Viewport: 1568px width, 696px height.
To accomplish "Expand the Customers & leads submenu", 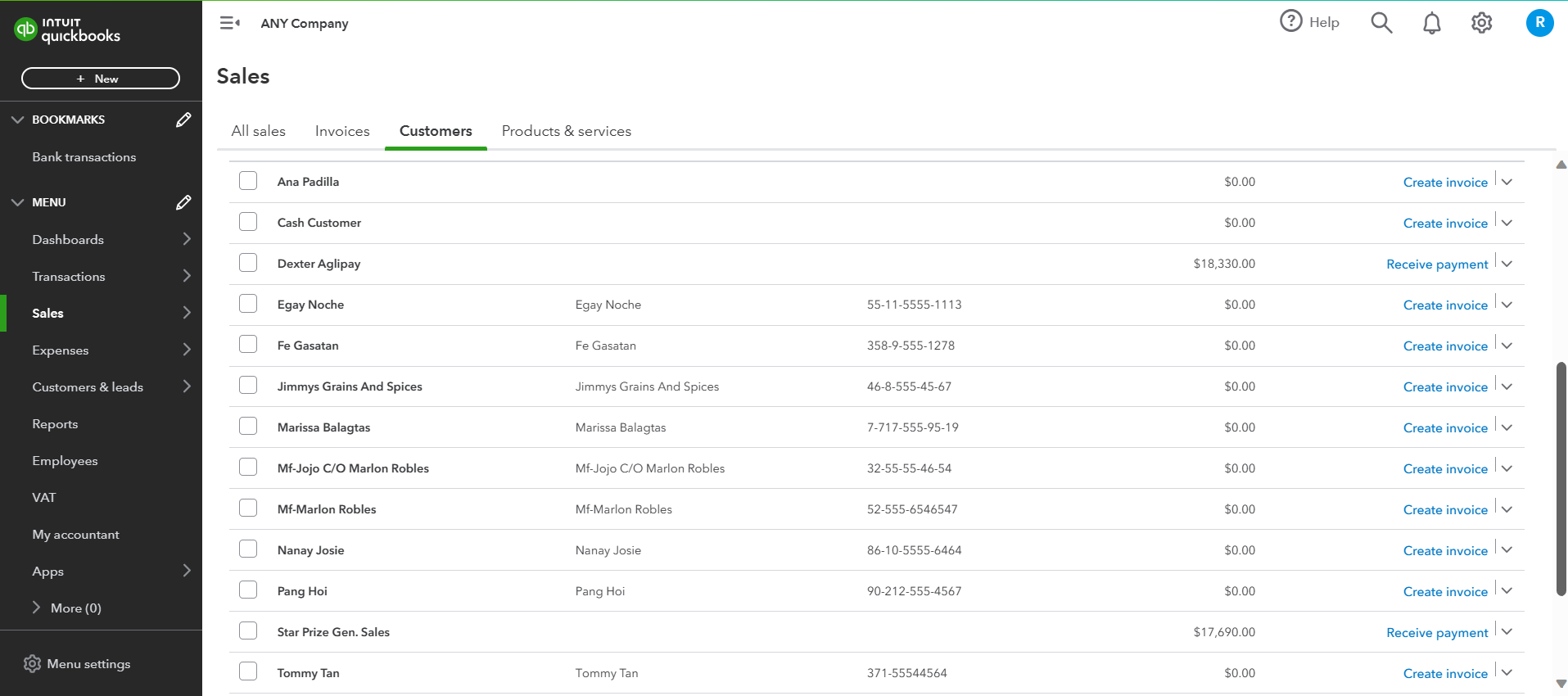I will point(187,386).
